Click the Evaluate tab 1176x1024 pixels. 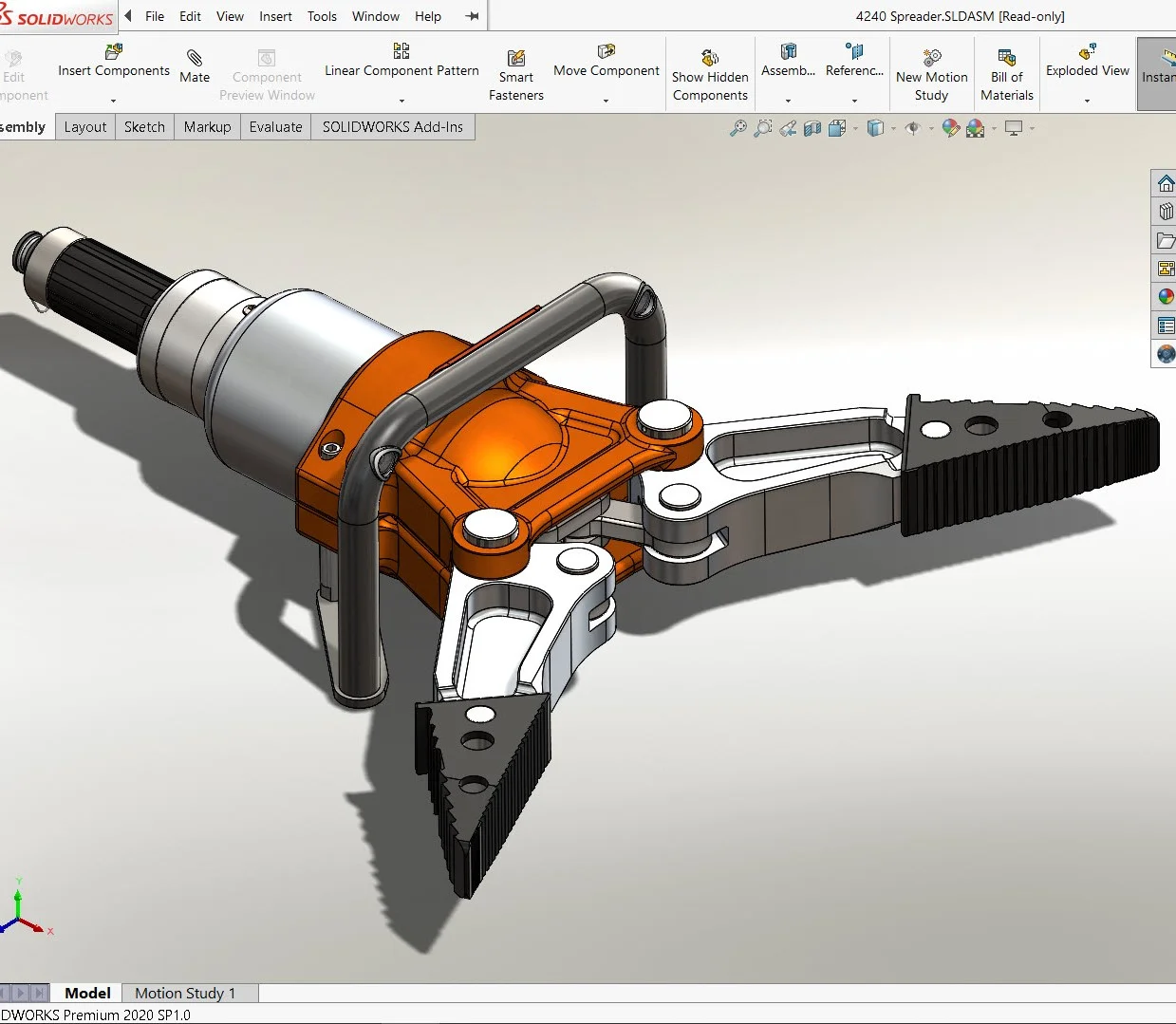[x=275, y=126]
